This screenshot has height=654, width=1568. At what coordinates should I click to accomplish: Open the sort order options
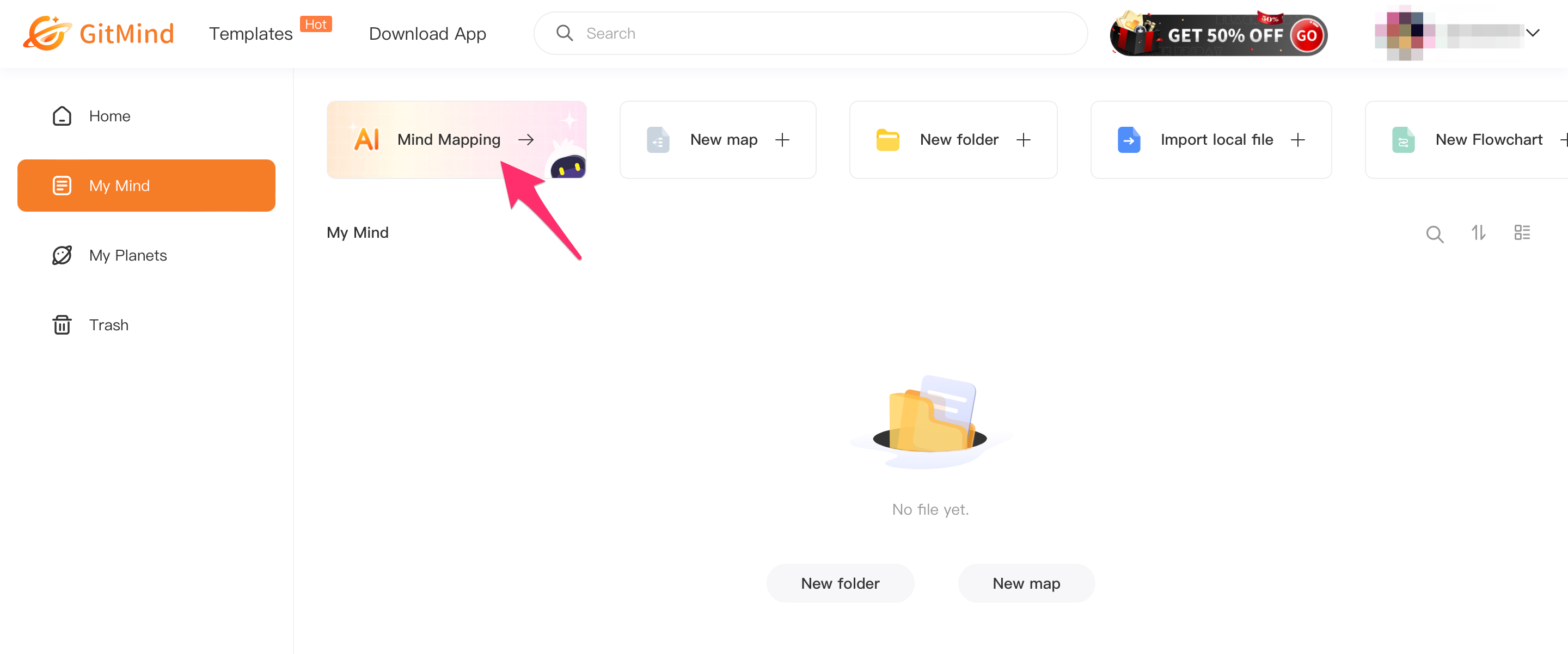(x=1478, y=232)
